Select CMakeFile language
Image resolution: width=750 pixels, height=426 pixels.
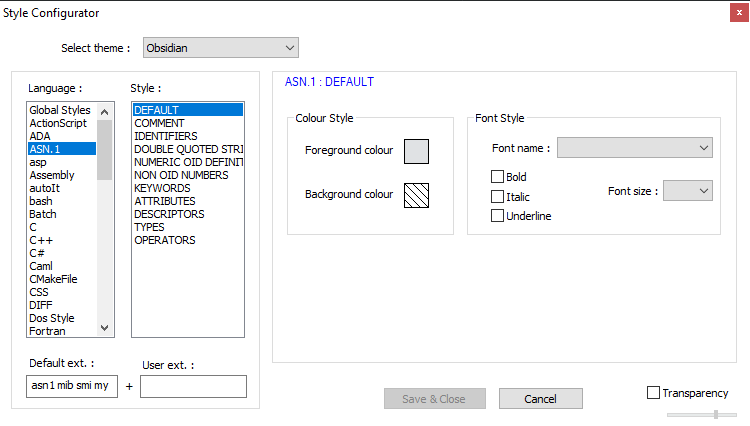click(62, 279)
